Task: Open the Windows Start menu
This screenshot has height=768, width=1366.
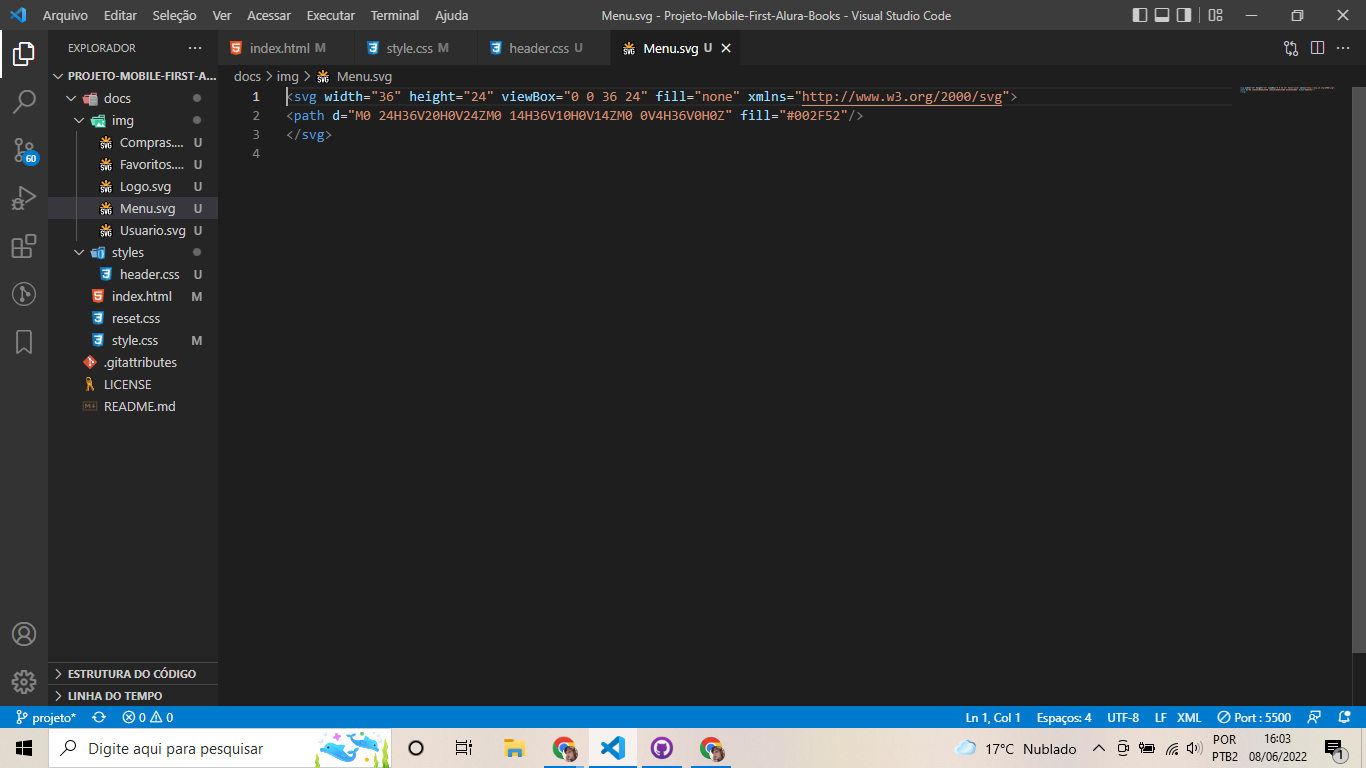Action: coord(24,748)
